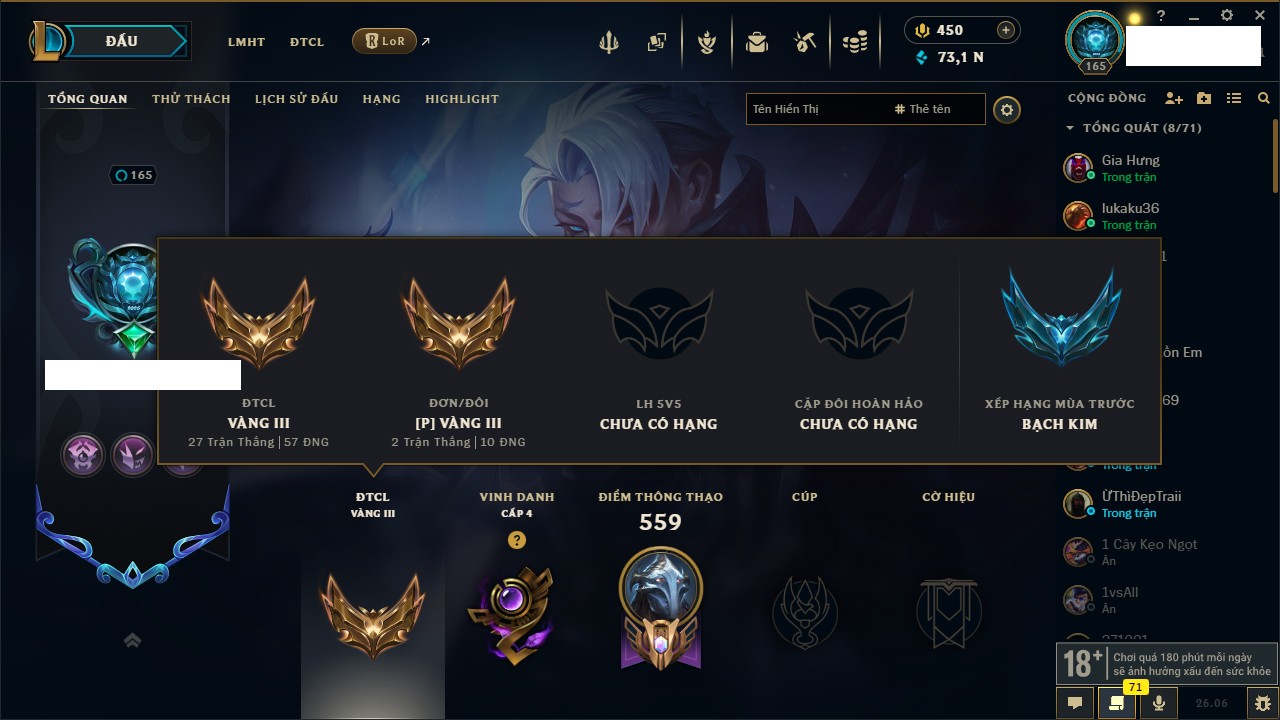
Task: Open the missions scroll icon with 71 badge
Action: click(1117, 703)
